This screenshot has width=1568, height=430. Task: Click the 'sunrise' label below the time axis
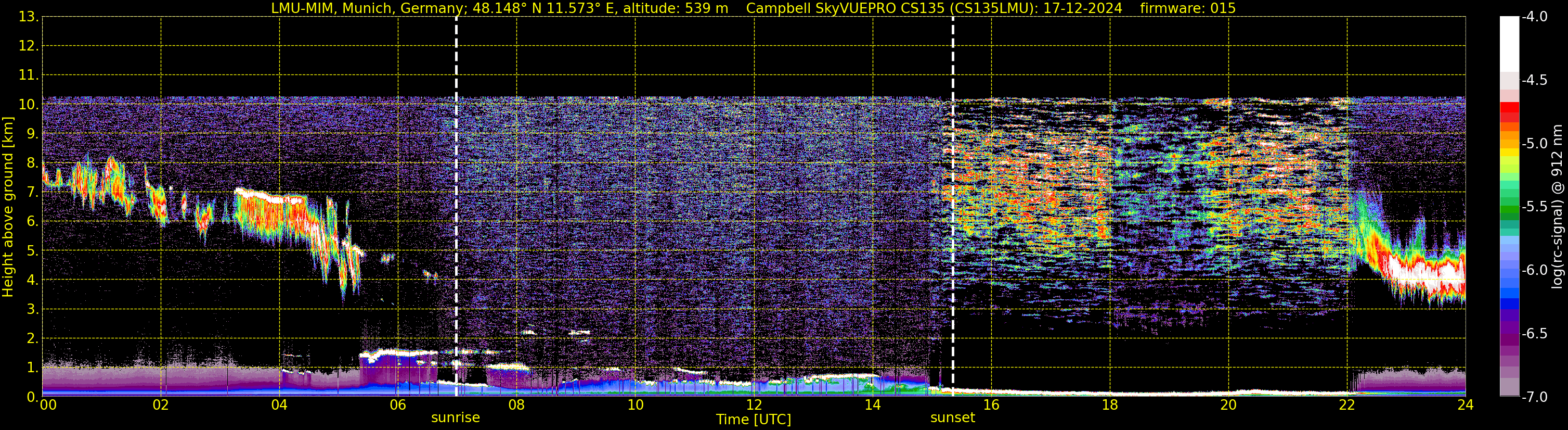tap(455, 418)
